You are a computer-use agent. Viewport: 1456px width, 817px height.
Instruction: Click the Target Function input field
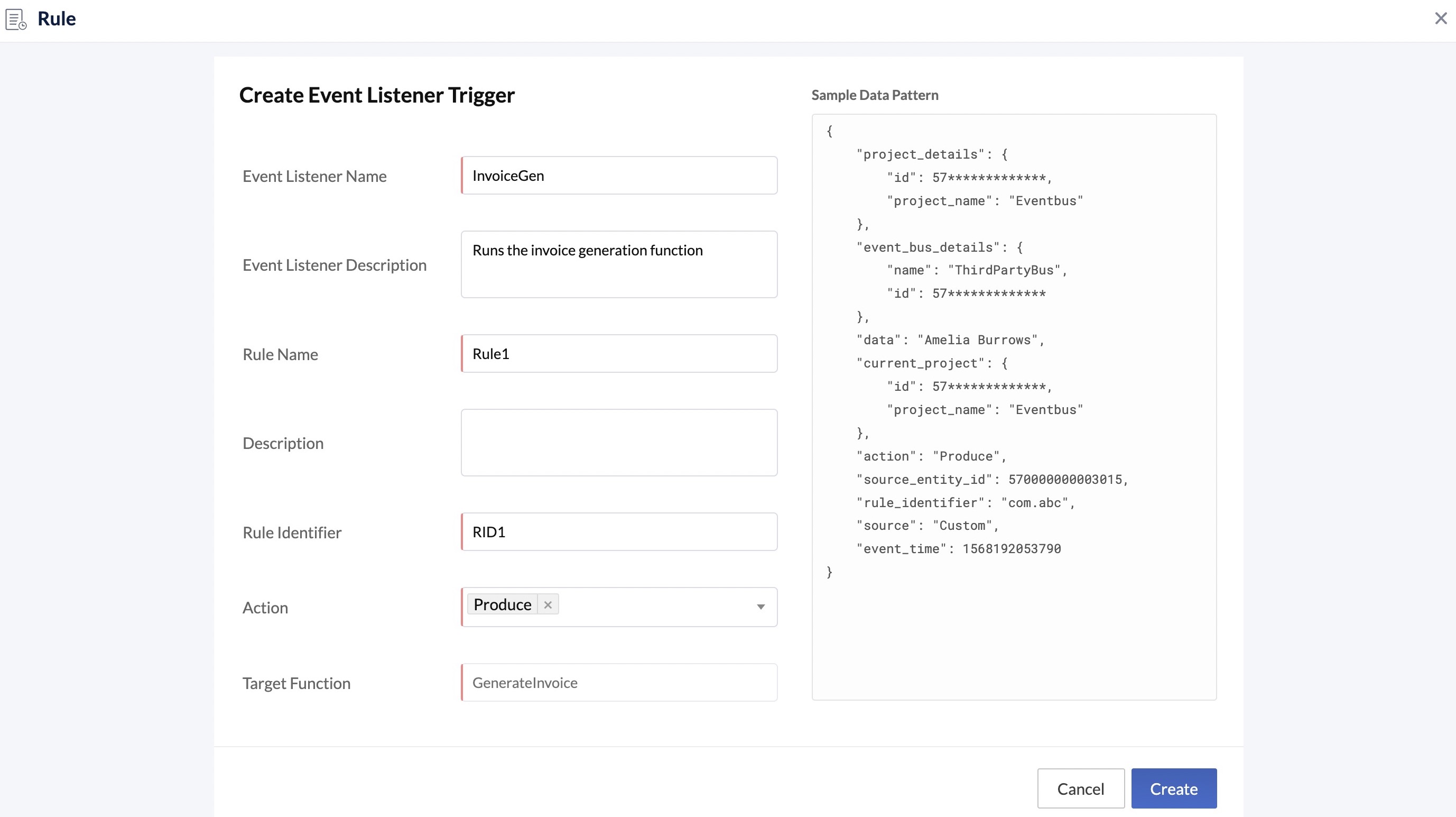coord(618,682)
